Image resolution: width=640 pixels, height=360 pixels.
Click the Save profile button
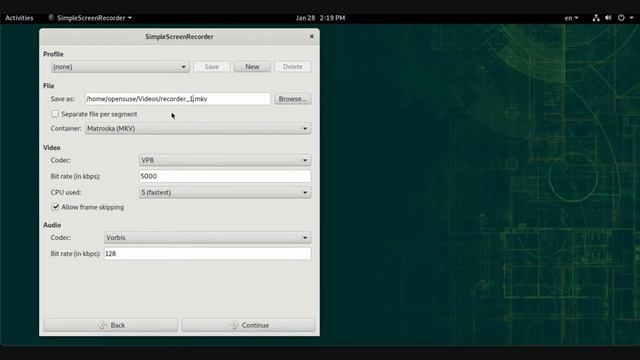tap(212, 67)
